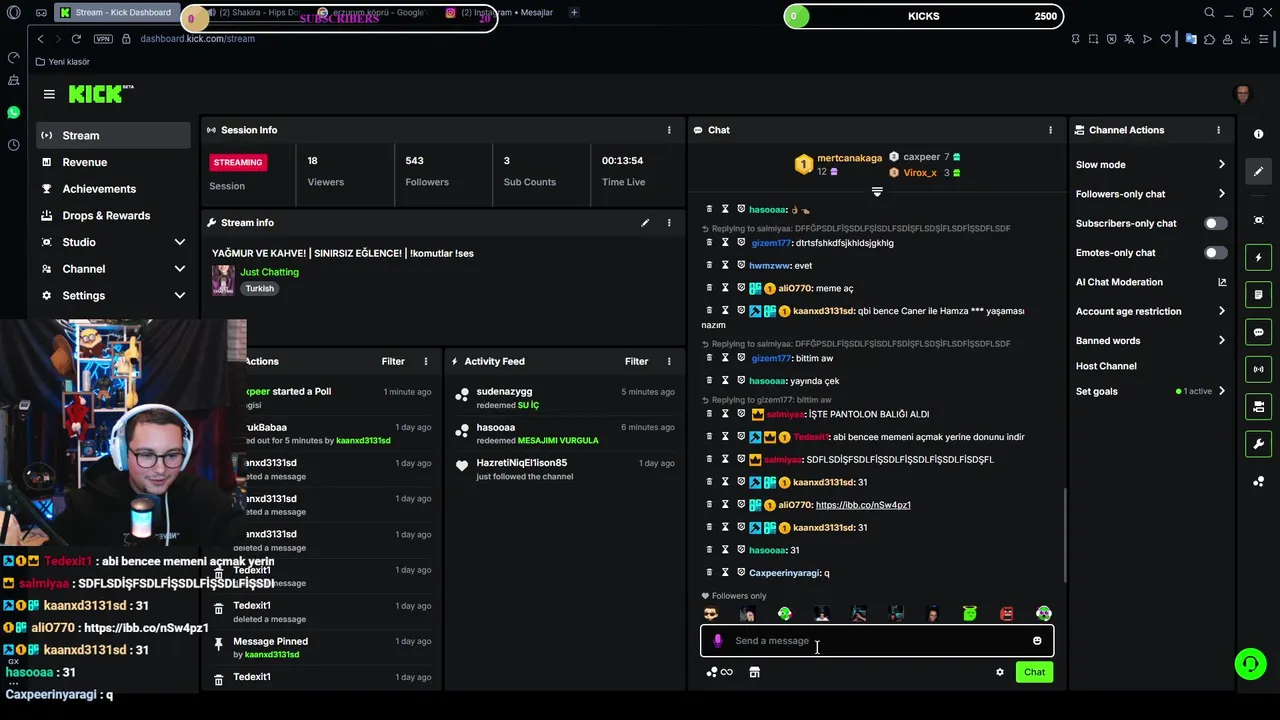Expand the Studio sidebar section
Viewport: 1280px width, 720px height.
(179, 242)
